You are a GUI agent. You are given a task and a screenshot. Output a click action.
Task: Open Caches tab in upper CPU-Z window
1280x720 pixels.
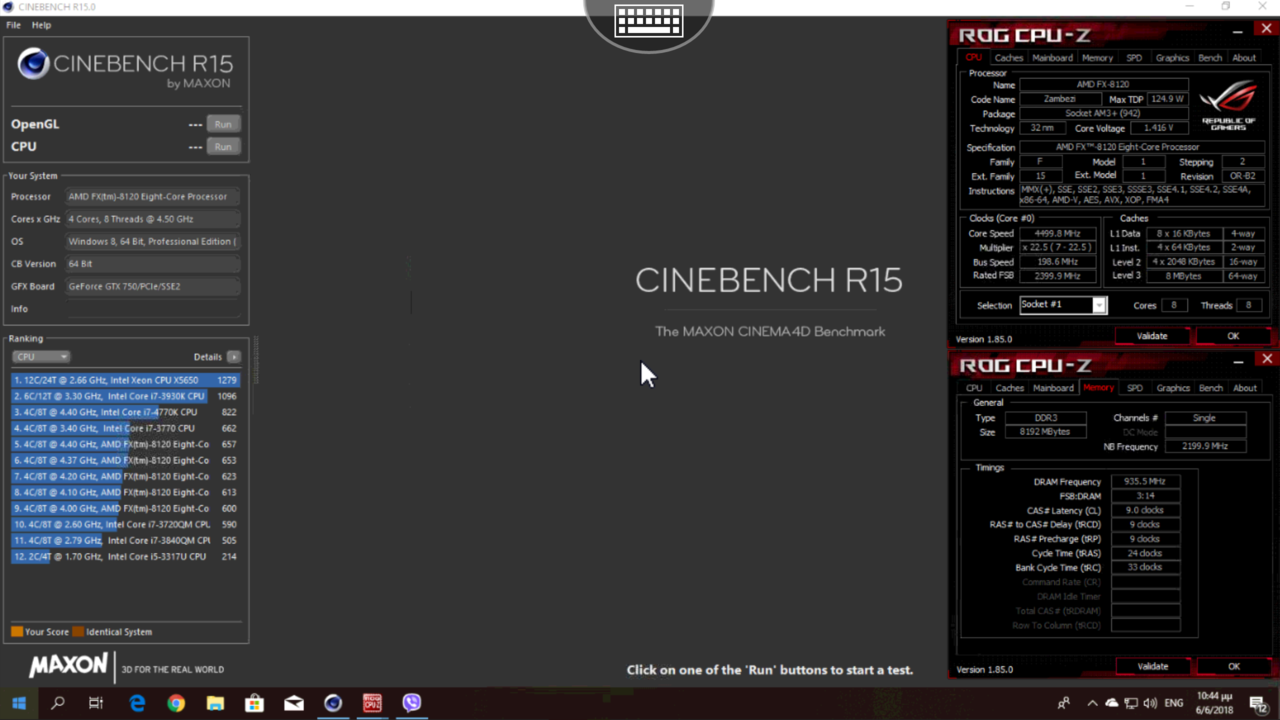[1009, 58]
